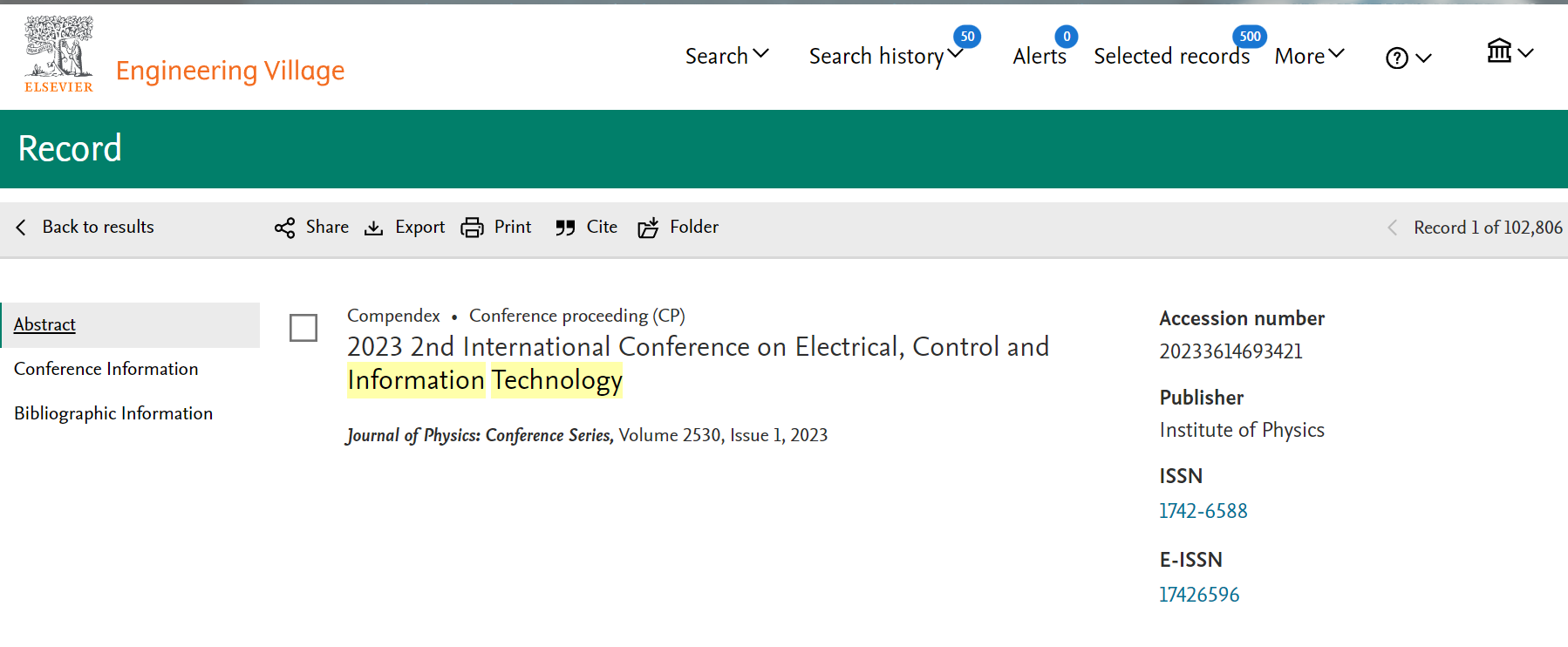
Task: Click accession number 20233614693421
Action: pos(1231,351)
